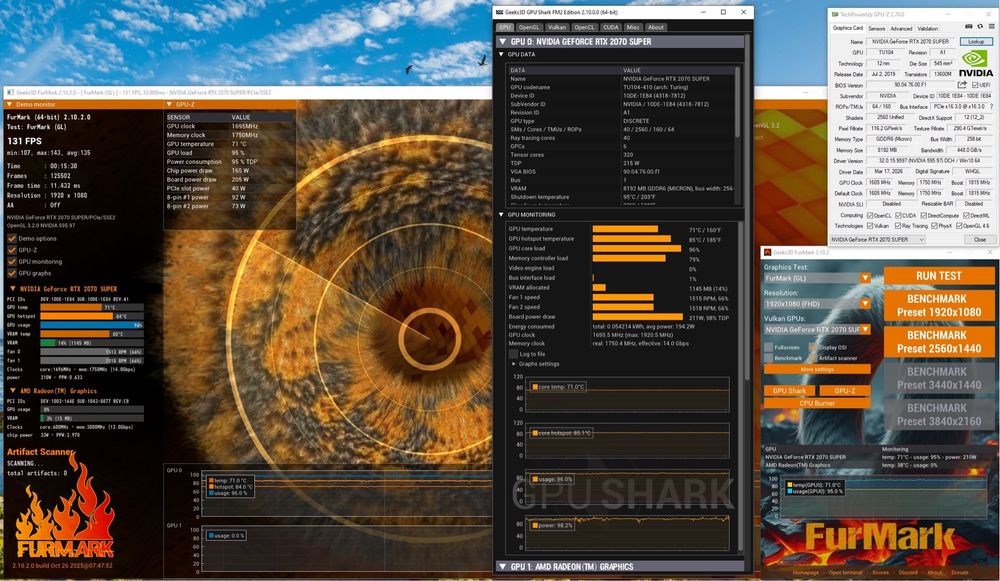Click RUN TEST button in FurMark launcher
The image size is (1000, 581).
pos(939,276)
